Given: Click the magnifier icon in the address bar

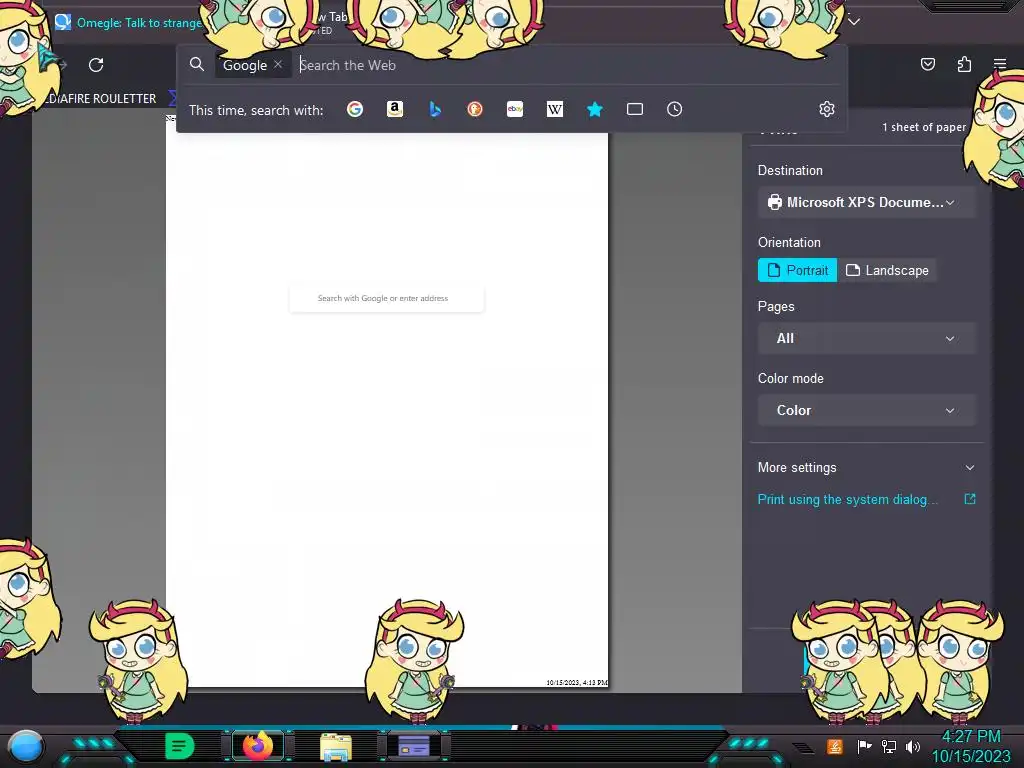Looking at the screenshot, I should tap(197, 64).
